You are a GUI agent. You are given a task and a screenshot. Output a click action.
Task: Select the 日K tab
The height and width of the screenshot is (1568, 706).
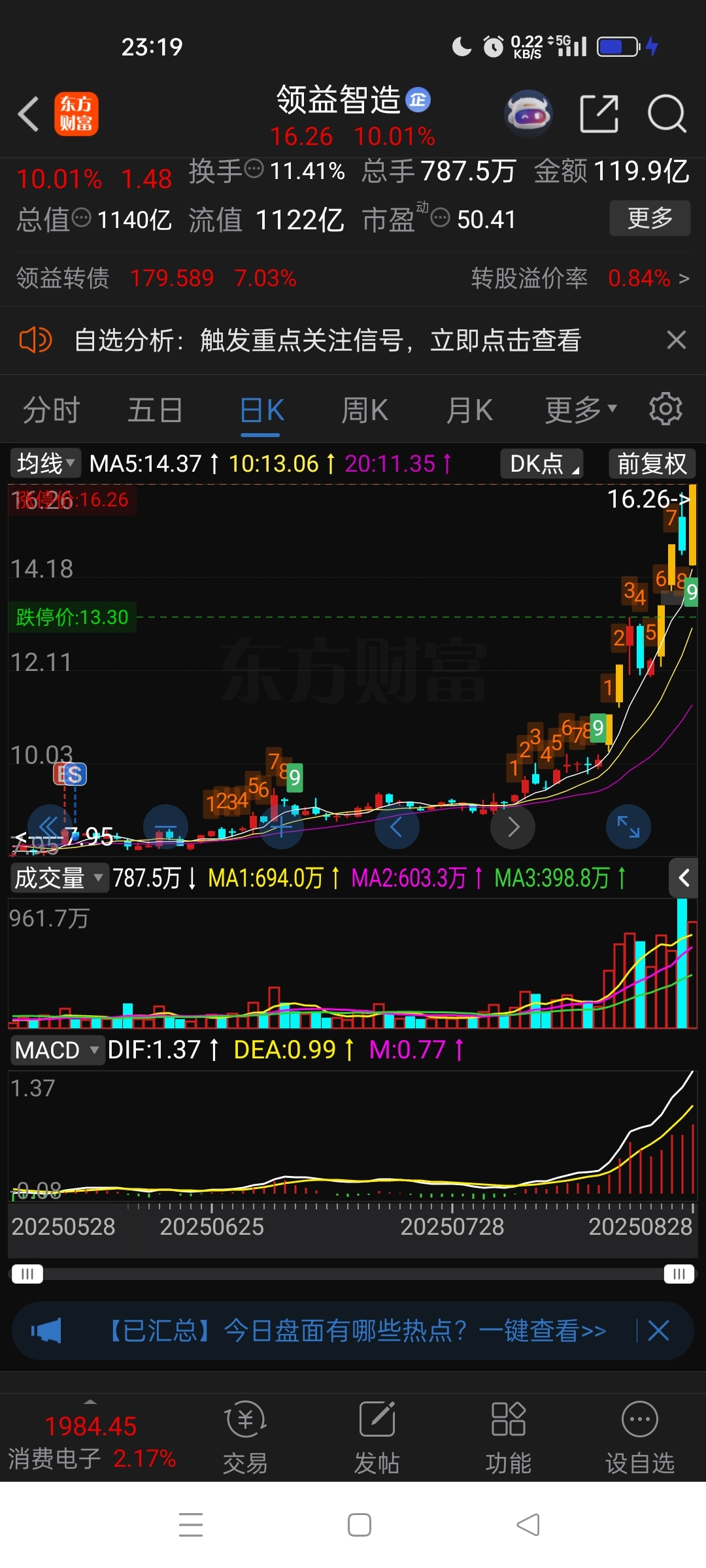pyautogui.click(x=261, y=410)
